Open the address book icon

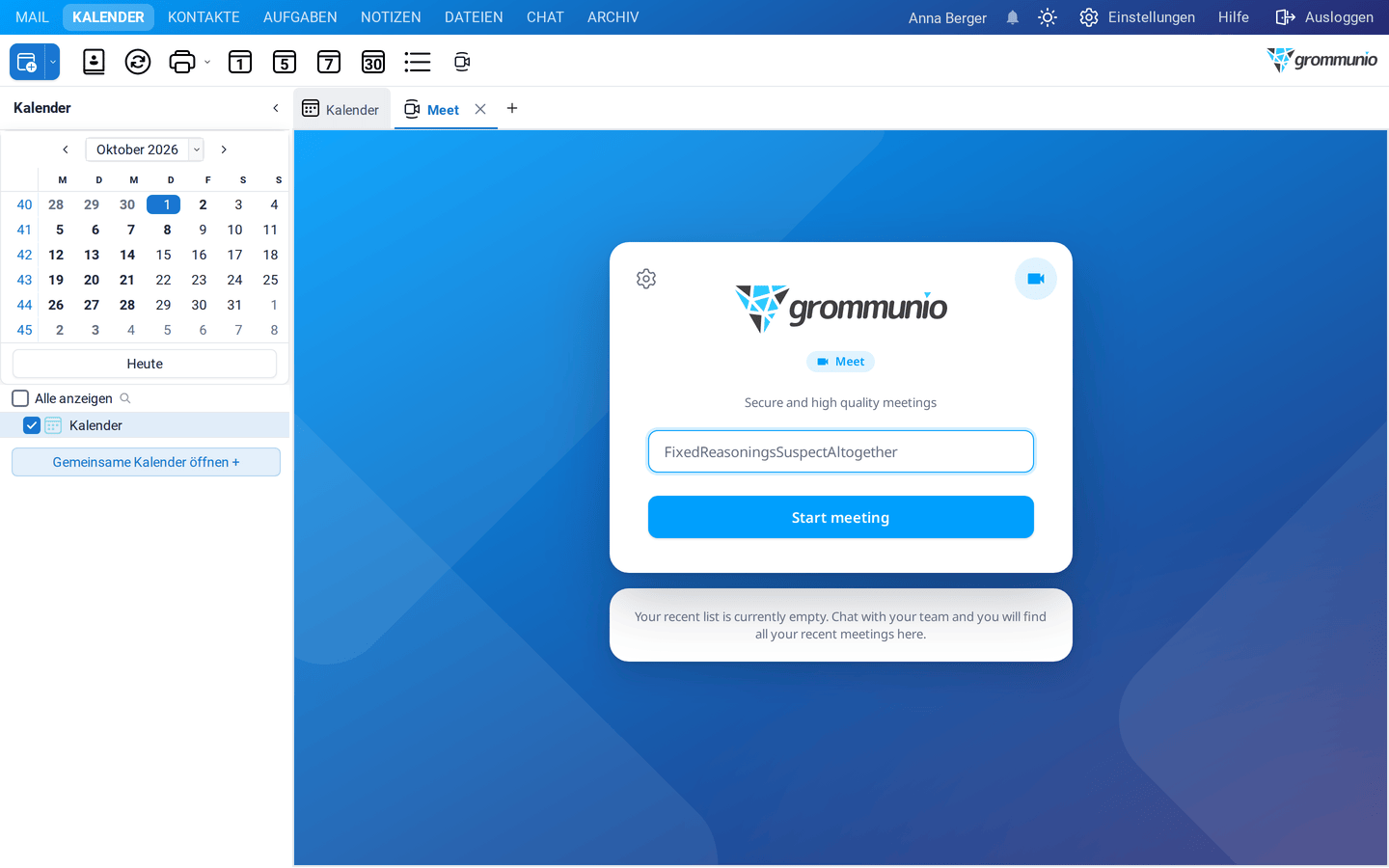tap(94, 62)
